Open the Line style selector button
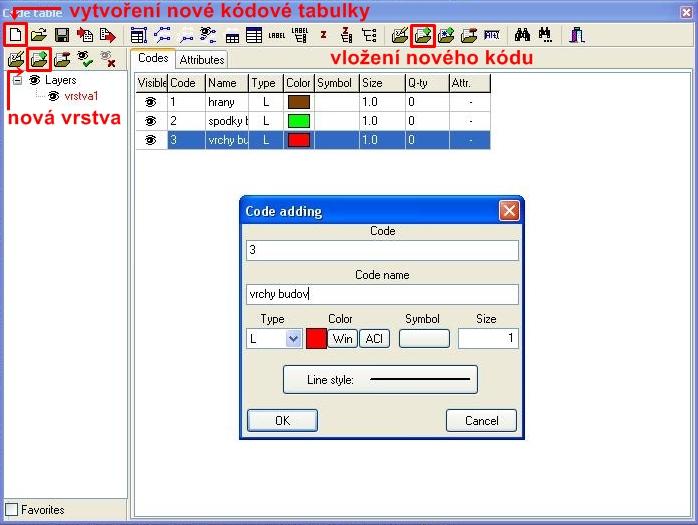This screenshot has width=698, height=525. click(380, 380)
